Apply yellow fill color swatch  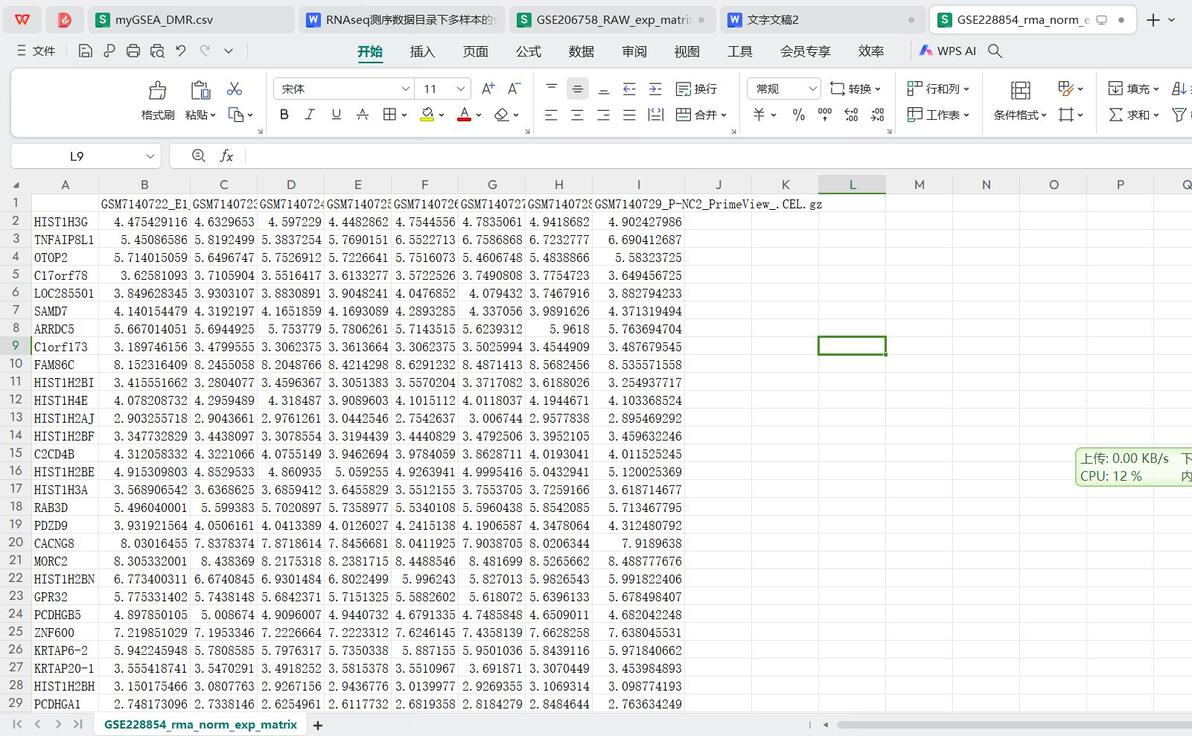point(427,115)
